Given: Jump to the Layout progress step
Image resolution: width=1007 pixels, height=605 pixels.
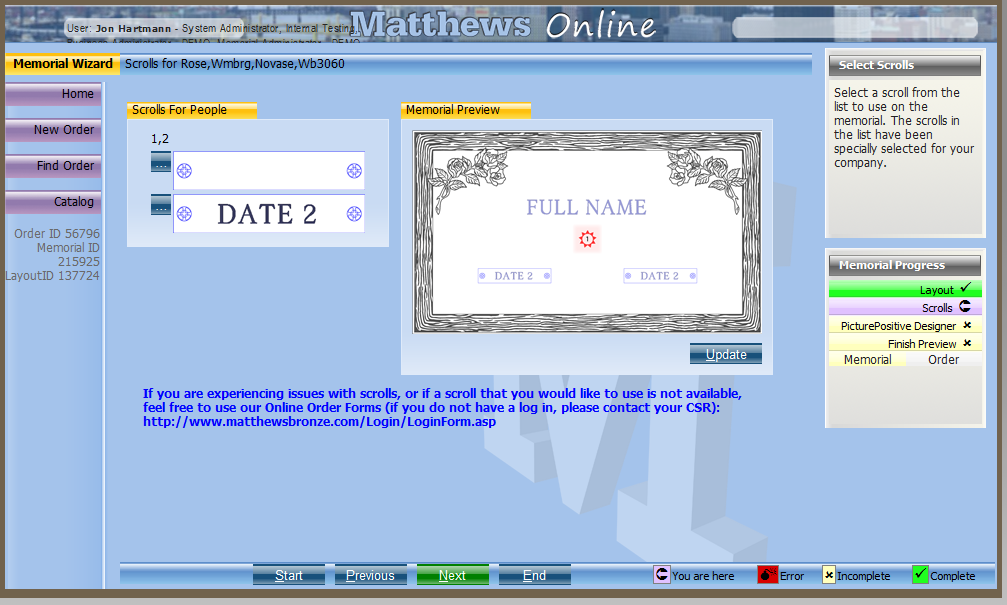Looking at the screenshot, I should point(905,289).
